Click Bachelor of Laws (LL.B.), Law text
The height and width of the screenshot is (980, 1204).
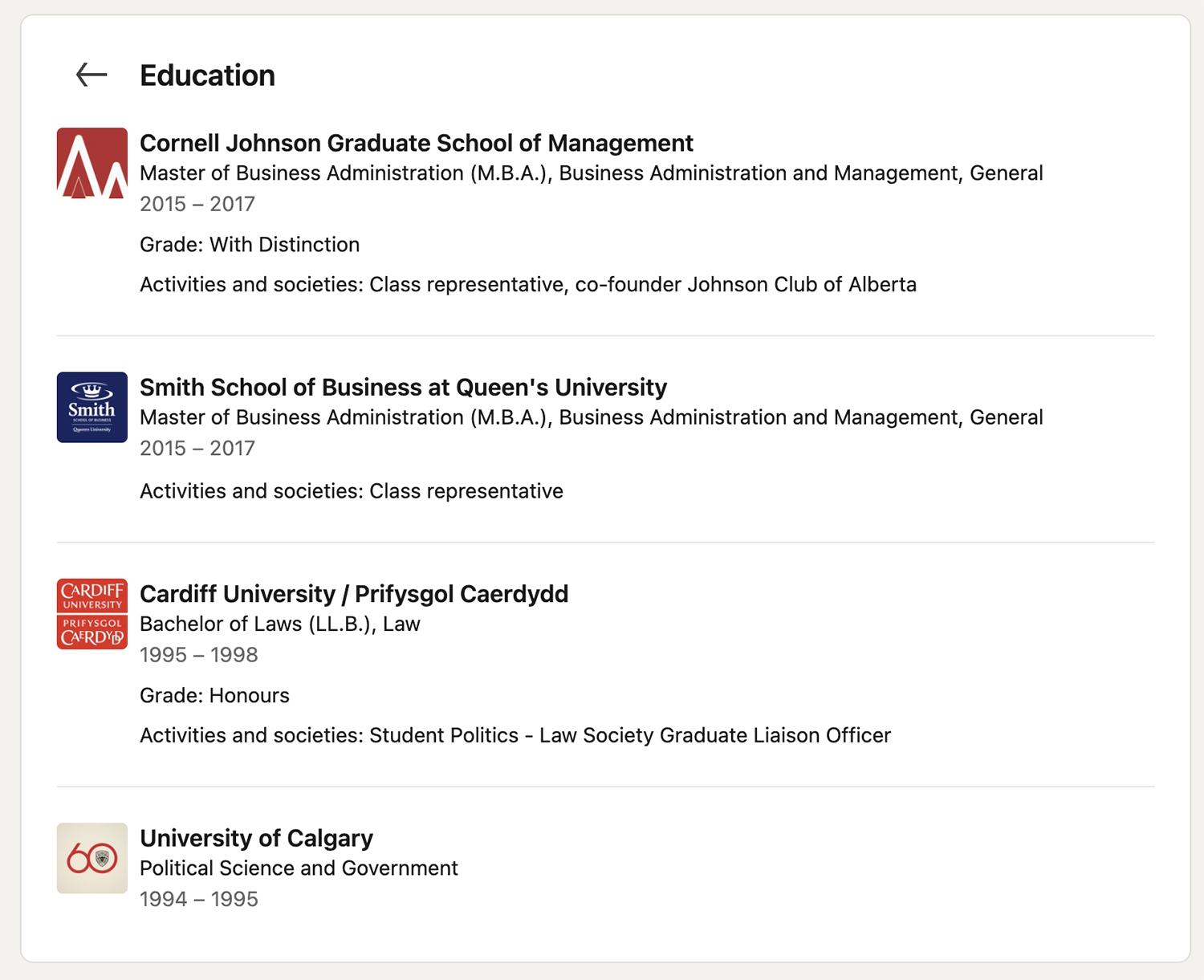[280, 624]
